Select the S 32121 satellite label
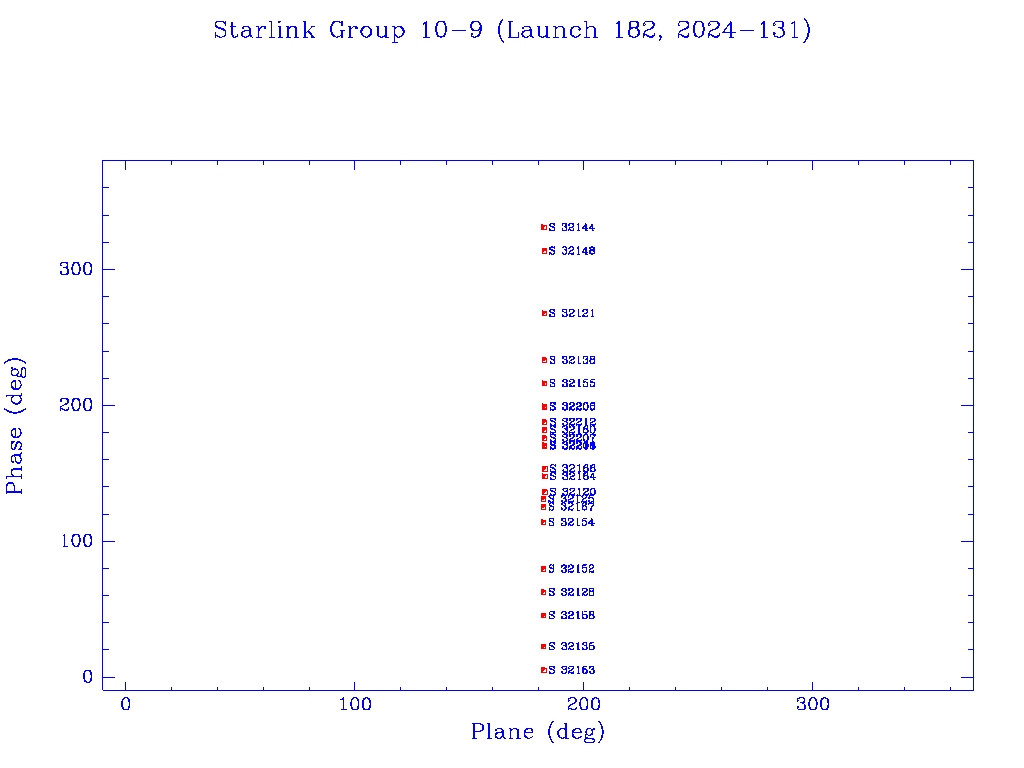This screenshot has width=1024, height=768. pos(571,313)
